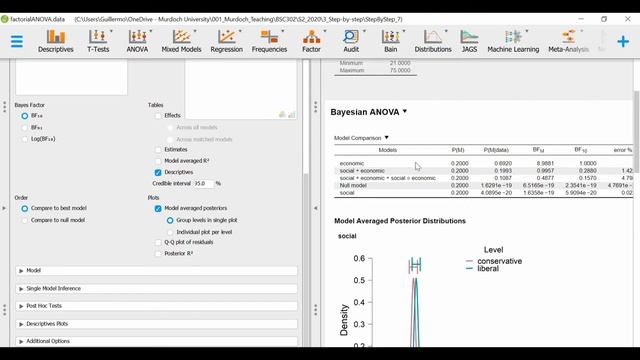Viewport: 640px width, 360px height.
Task: Expand the Single Model Inference section
Action: pyautogui.click(x=156, y=289)
